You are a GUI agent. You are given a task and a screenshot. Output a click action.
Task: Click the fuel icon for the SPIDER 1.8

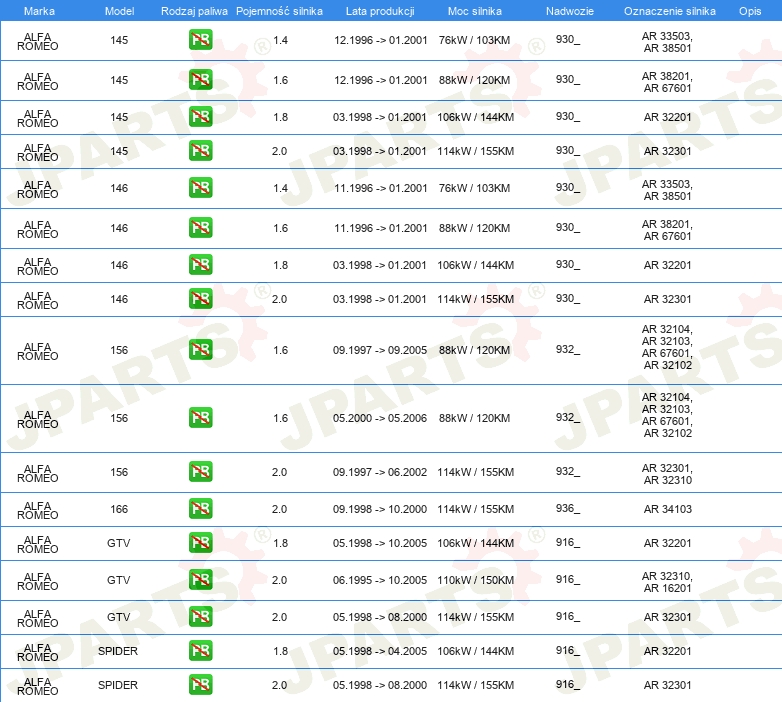pos(200,651)
